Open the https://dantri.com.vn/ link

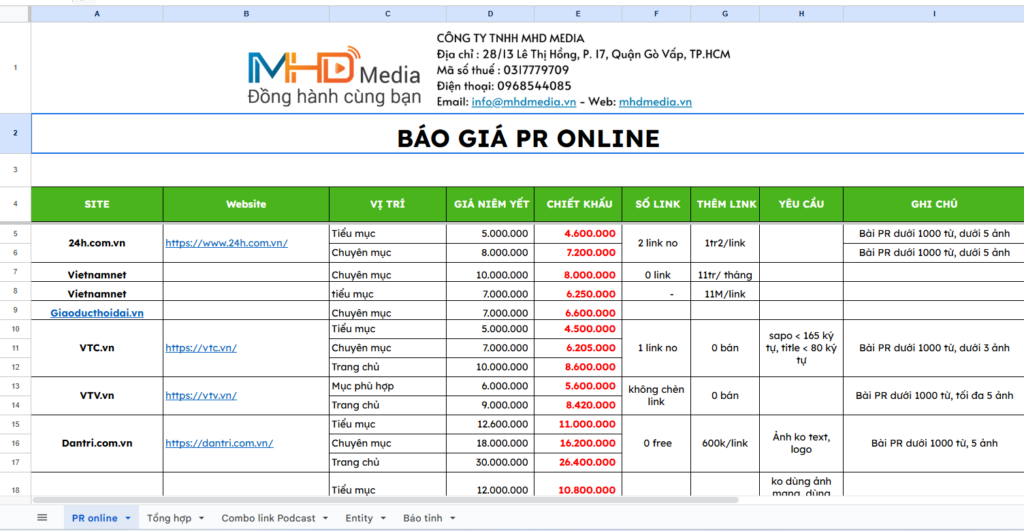pyautogui.click(x=219, y=442)
